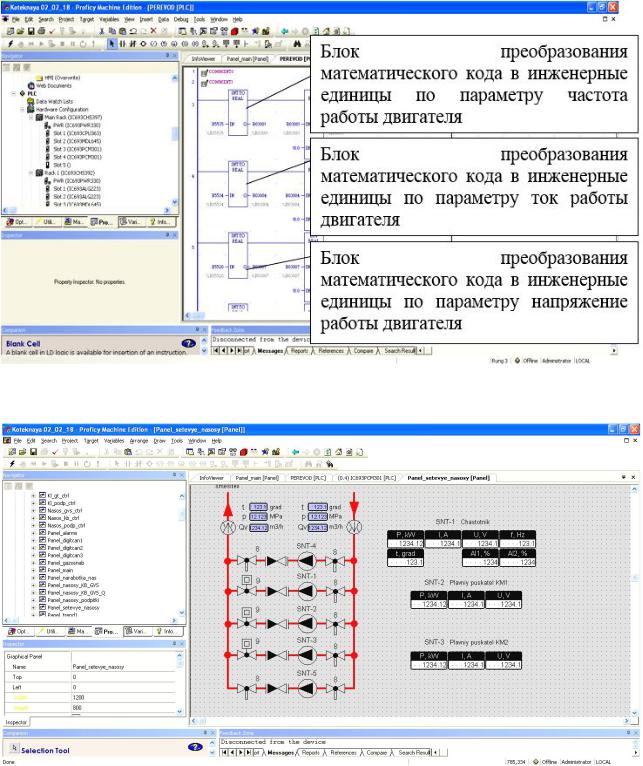The image size is (643, 766).
Task: Click binoculars Find icon in PEREVOD [PLC] window
Action: (x=297, y=44)
